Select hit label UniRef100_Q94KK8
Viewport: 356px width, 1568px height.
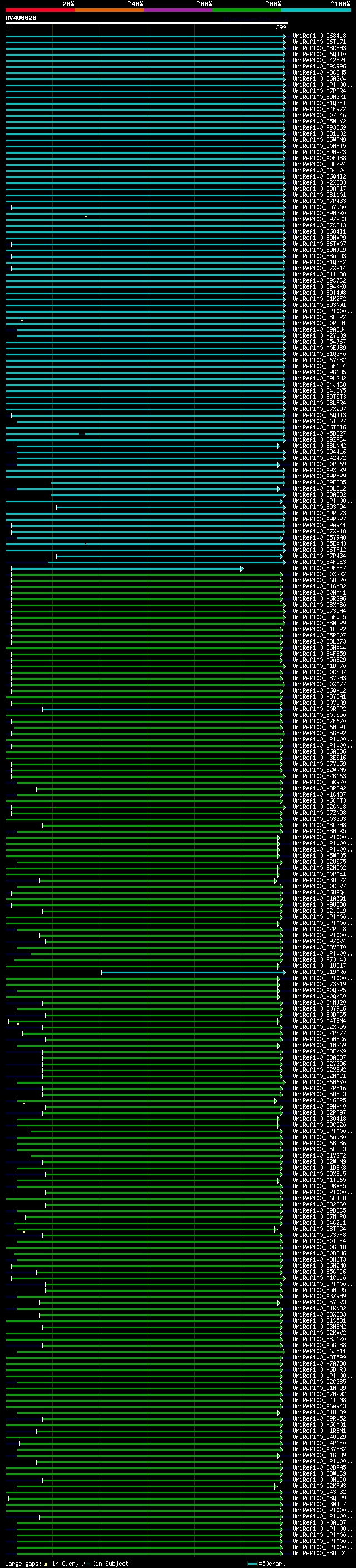coord(319,286)
